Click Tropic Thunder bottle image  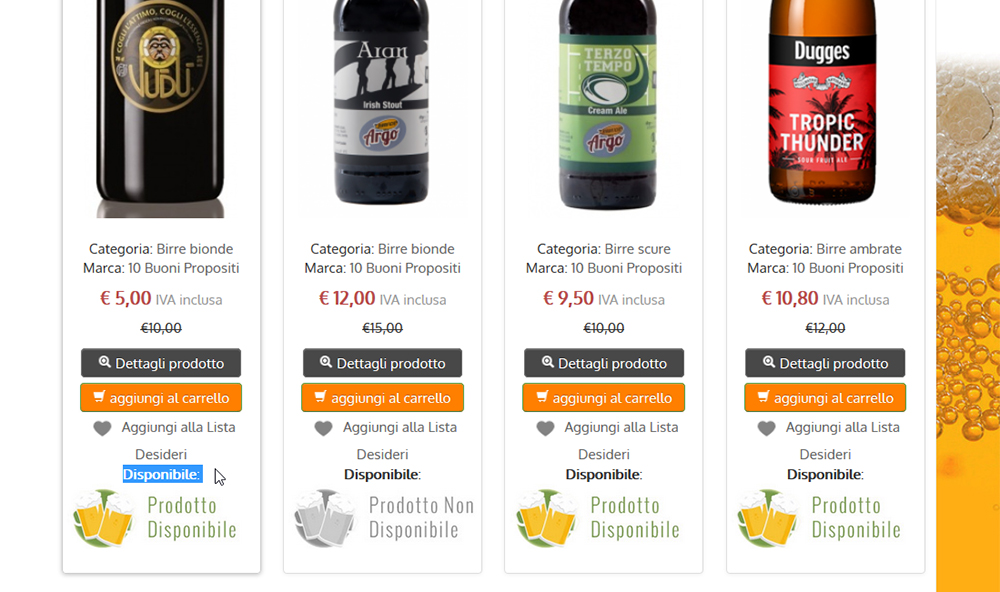click(823, 102)
